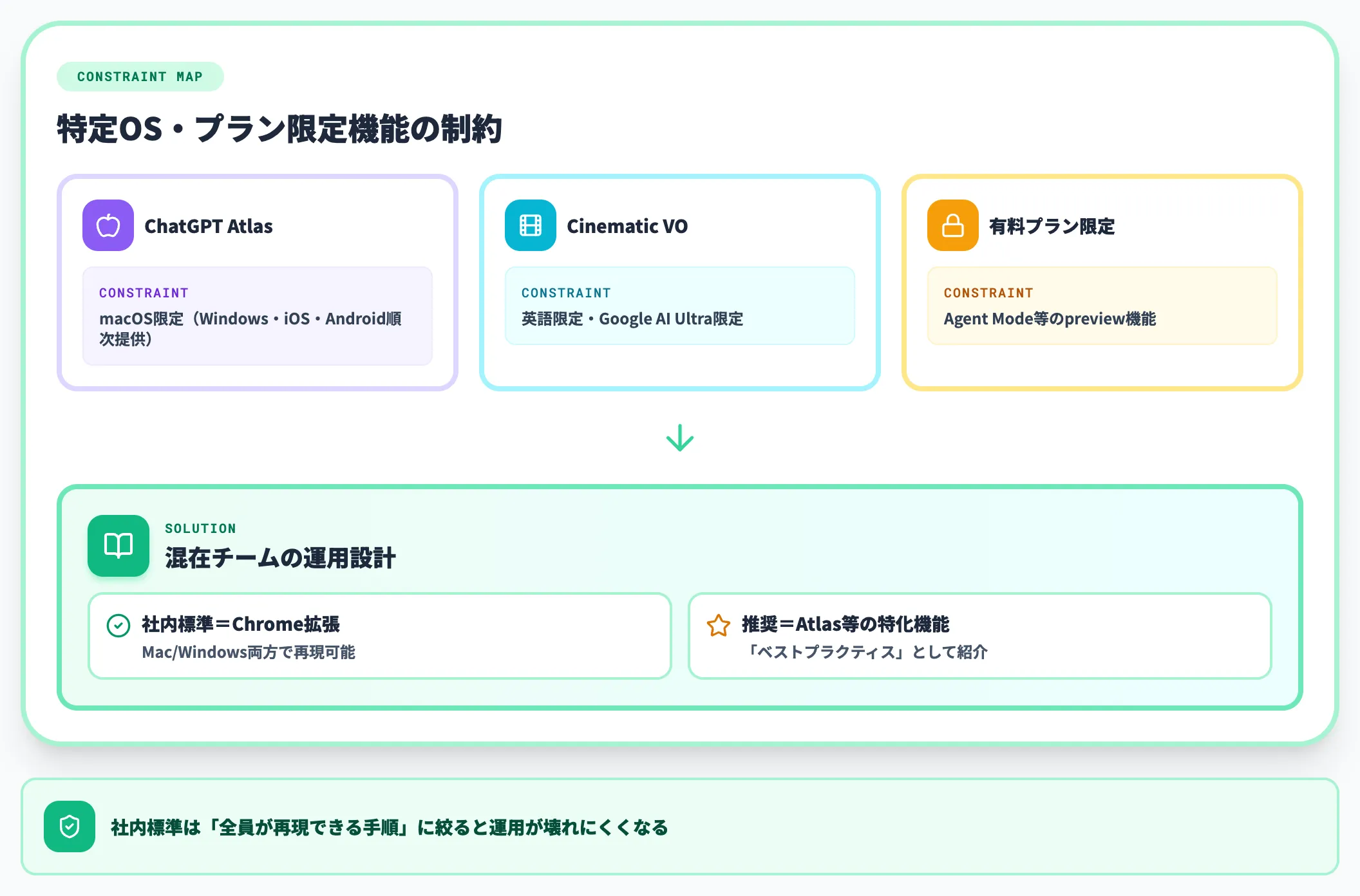Click the footer text 社内標準は「全員が再現できる手順」に絞ると運用が壊れにくくなる
Viewport: 1360px width, 896px height.
tap(390, 827)
